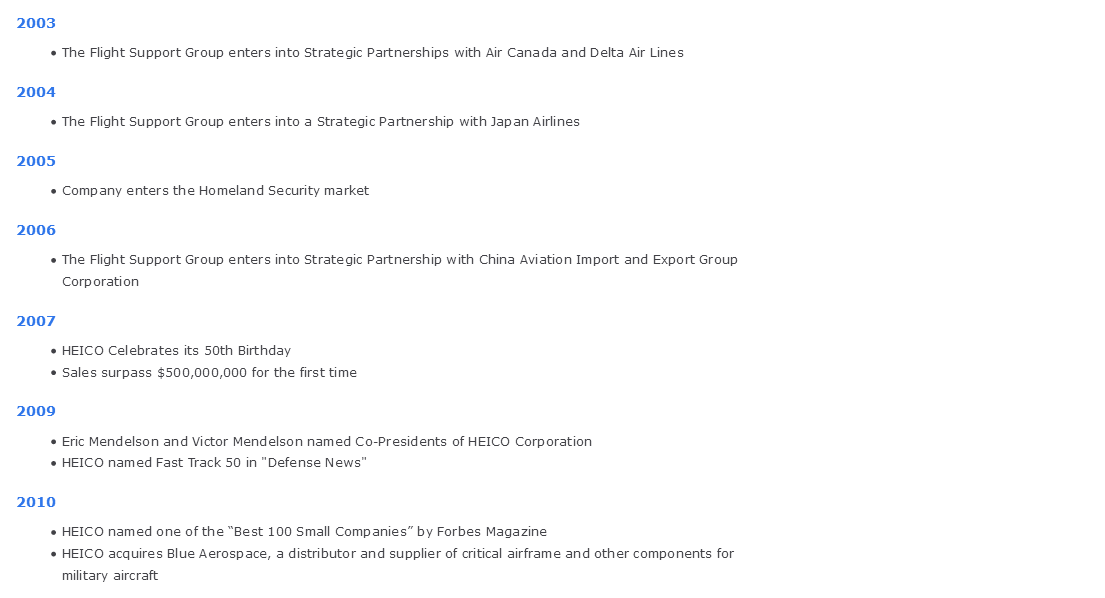Select the Air Canada and Delta partnership line
This screenshot has height=598, width=1105.
point(373,53)
